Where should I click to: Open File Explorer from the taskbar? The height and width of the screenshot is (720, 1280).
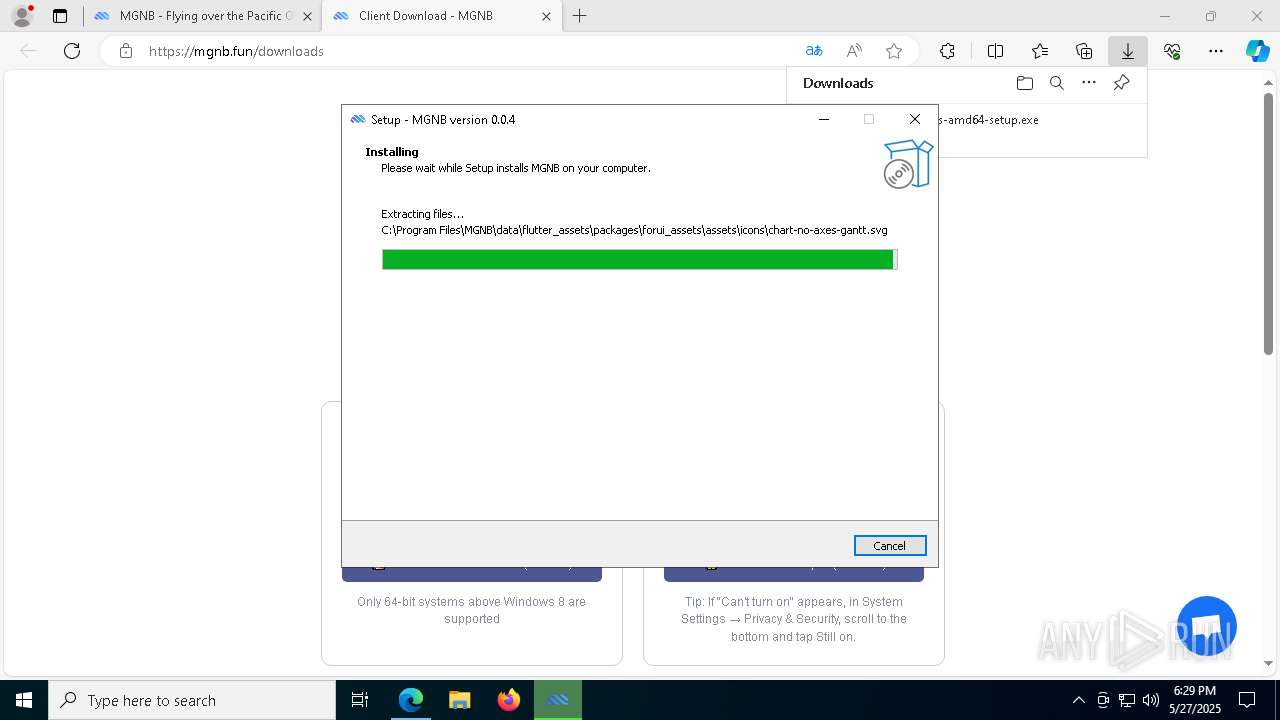pos(459,700)
